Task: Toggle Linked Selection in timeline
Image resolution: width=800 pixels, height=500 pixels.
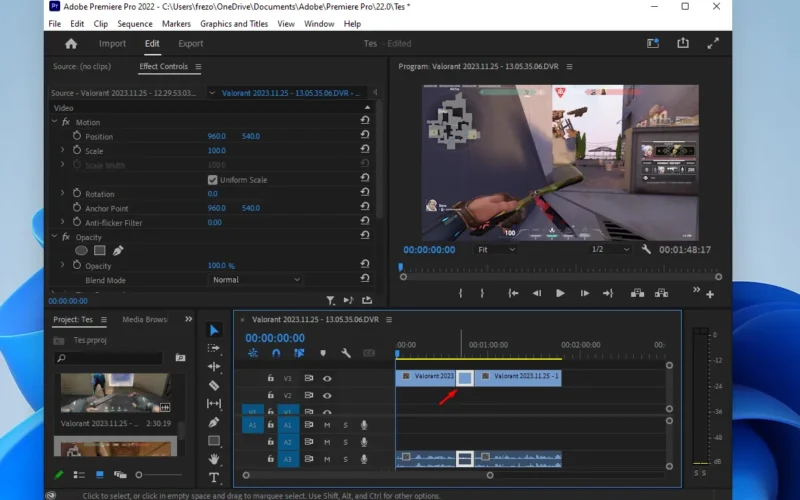Action: 299,353
